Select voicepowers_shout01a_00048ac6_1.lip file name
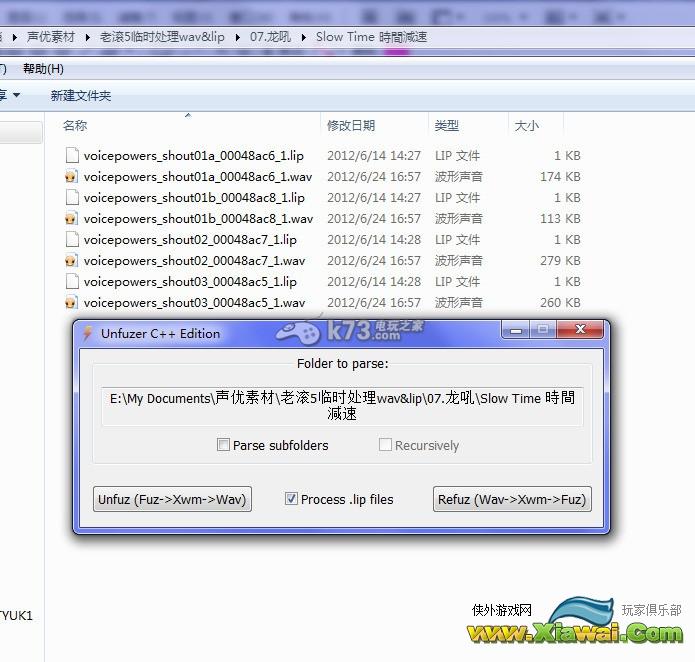 tap(194, 156)
